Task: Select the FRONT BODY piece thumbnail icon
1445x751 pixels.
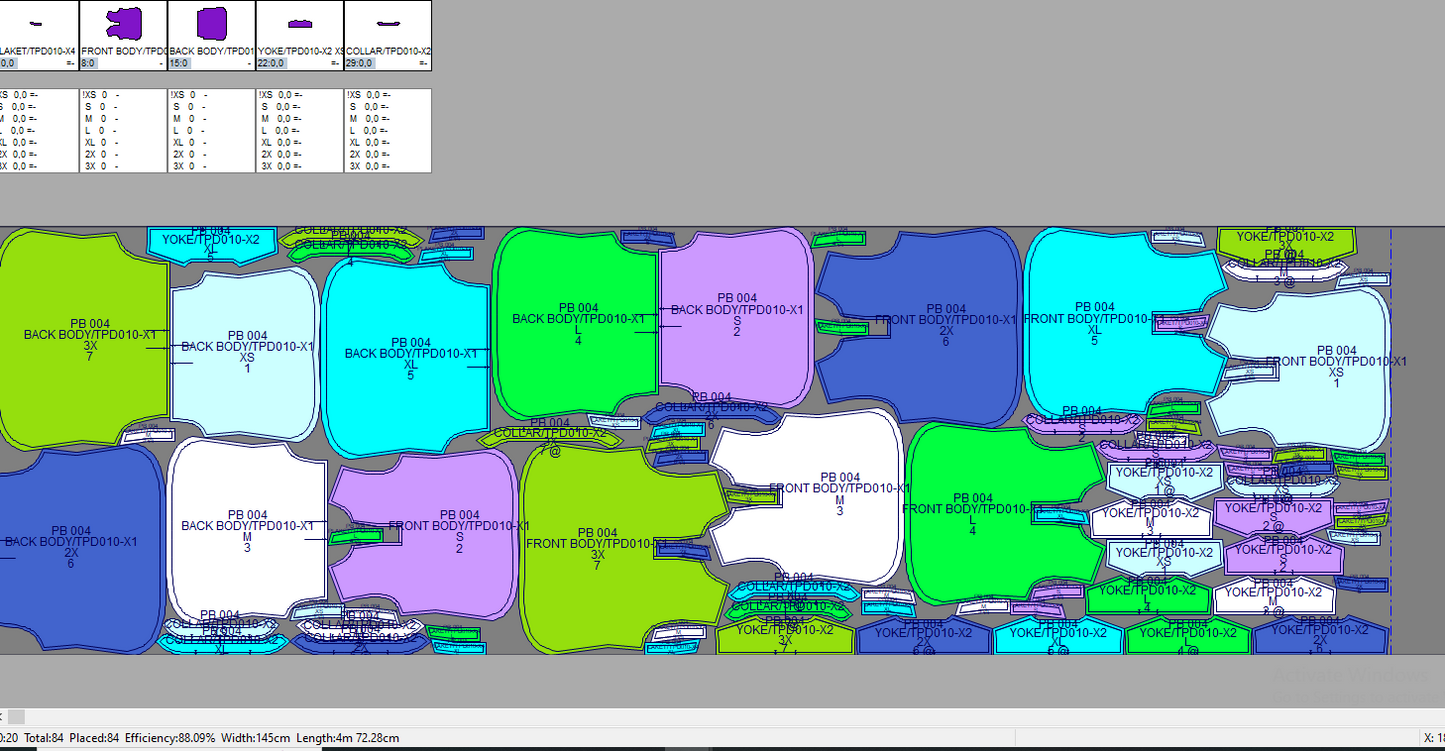Action: [x=124, y=22]
